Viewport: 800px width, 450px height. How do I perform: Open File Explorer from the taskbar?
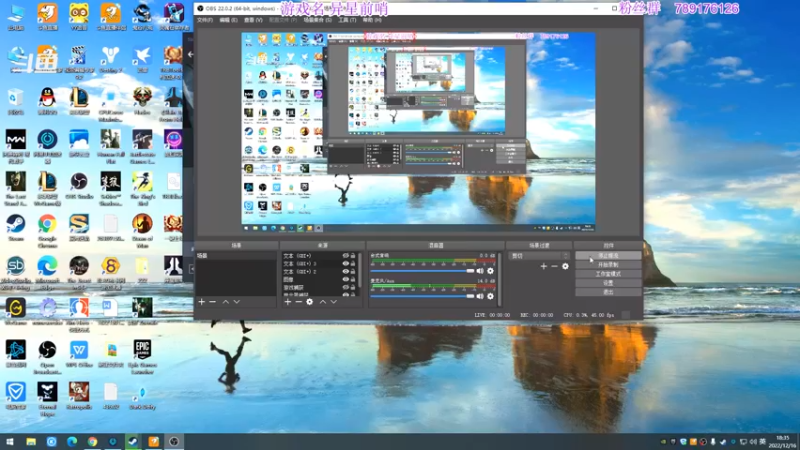(31, 442)
